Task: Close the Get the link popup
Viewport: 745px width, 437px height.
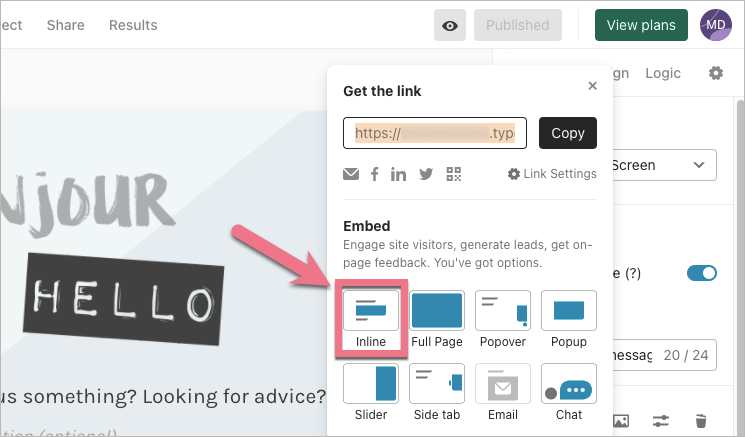Action: 593,86
